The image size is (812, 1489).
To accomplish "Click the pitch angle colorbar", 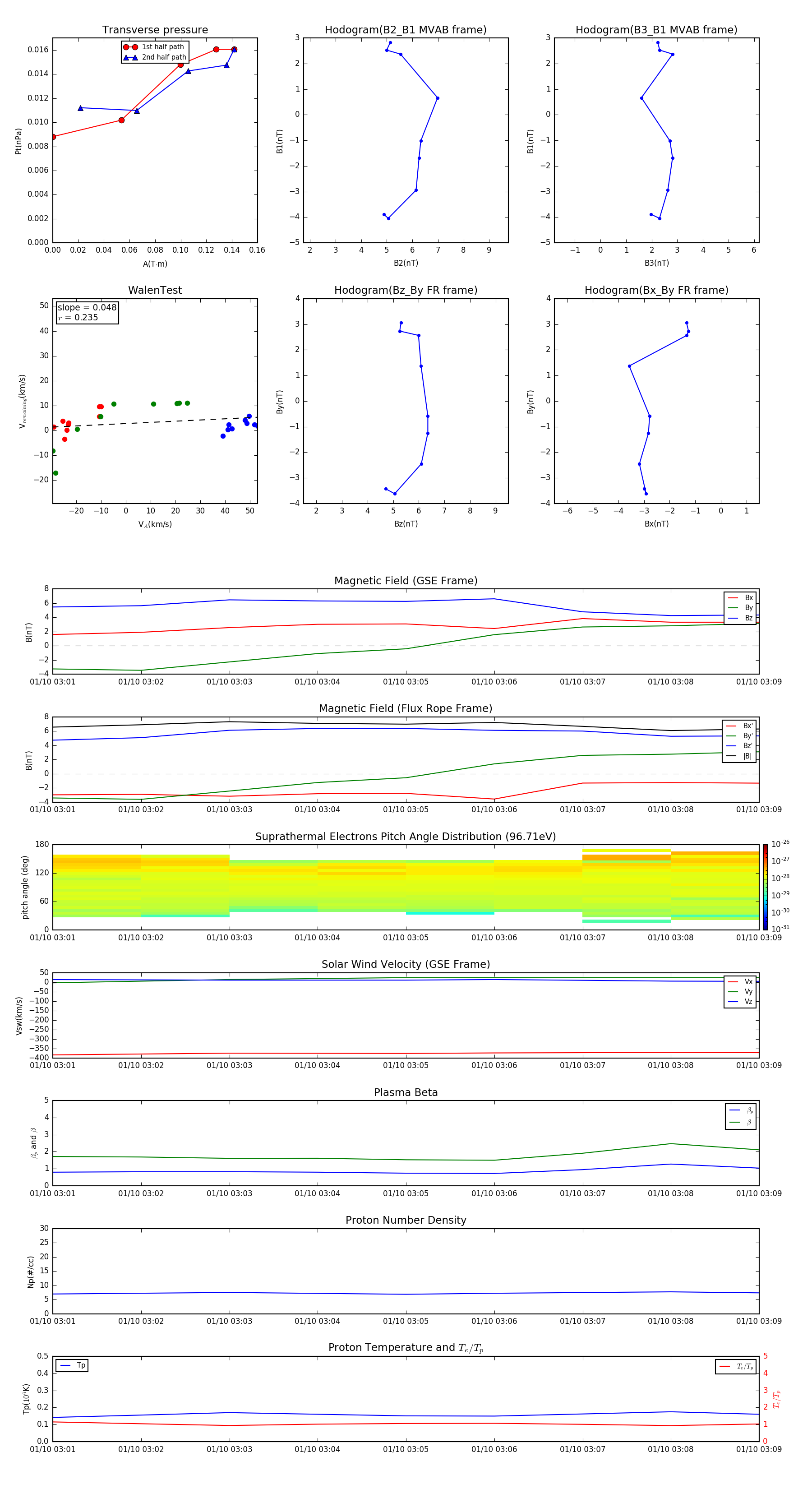I will click(765, 887).
